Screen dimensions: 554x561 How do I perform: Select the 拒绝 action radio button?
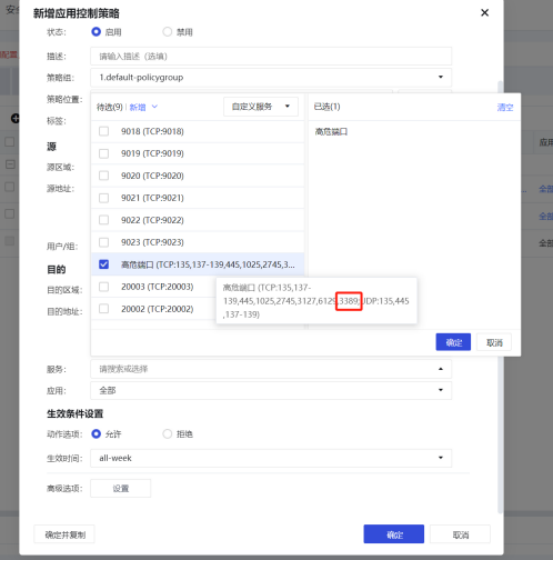(x=167, y=434)
